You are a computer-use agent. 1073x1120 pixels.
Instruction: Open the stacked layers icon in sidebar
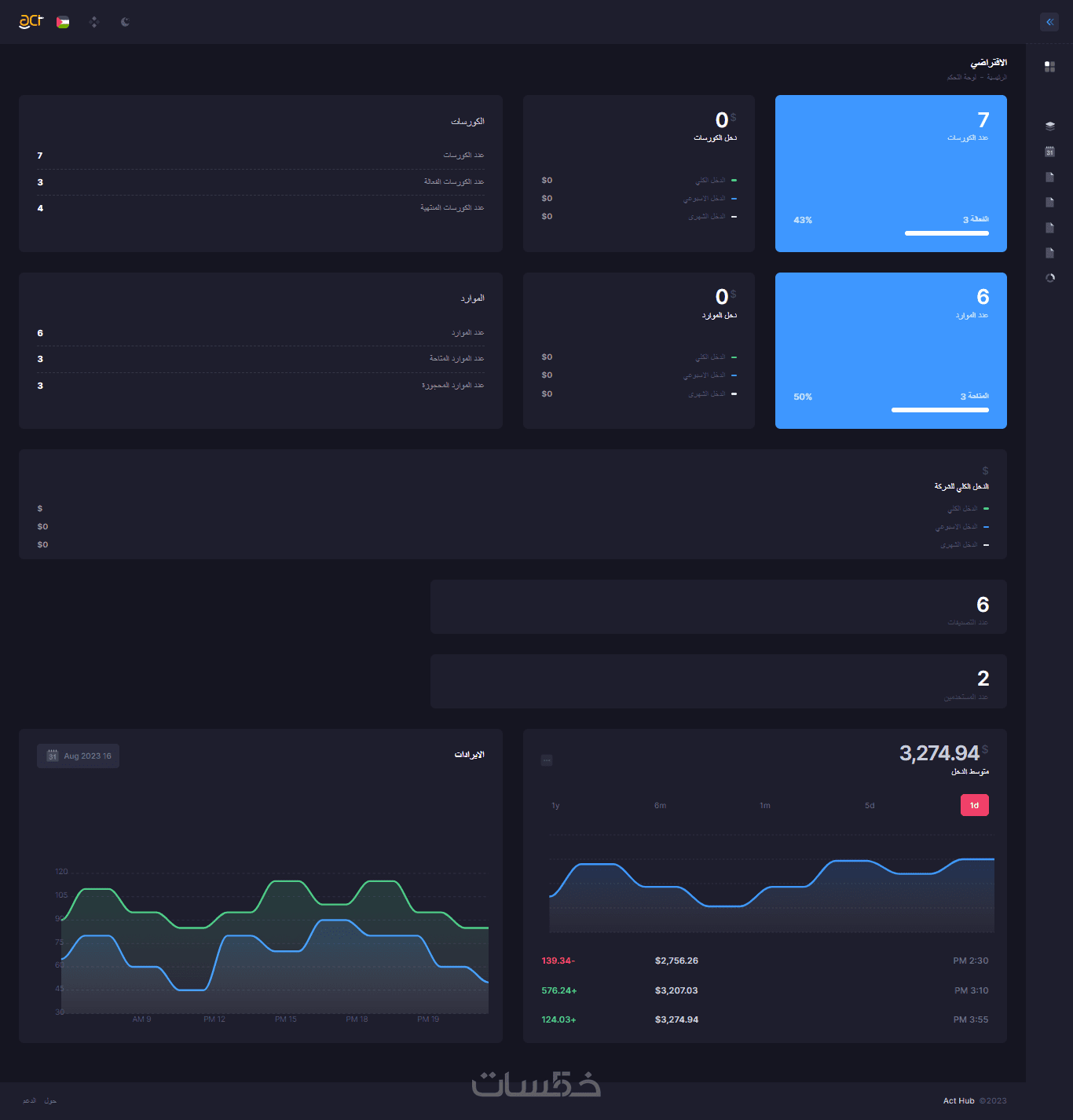1049,126
